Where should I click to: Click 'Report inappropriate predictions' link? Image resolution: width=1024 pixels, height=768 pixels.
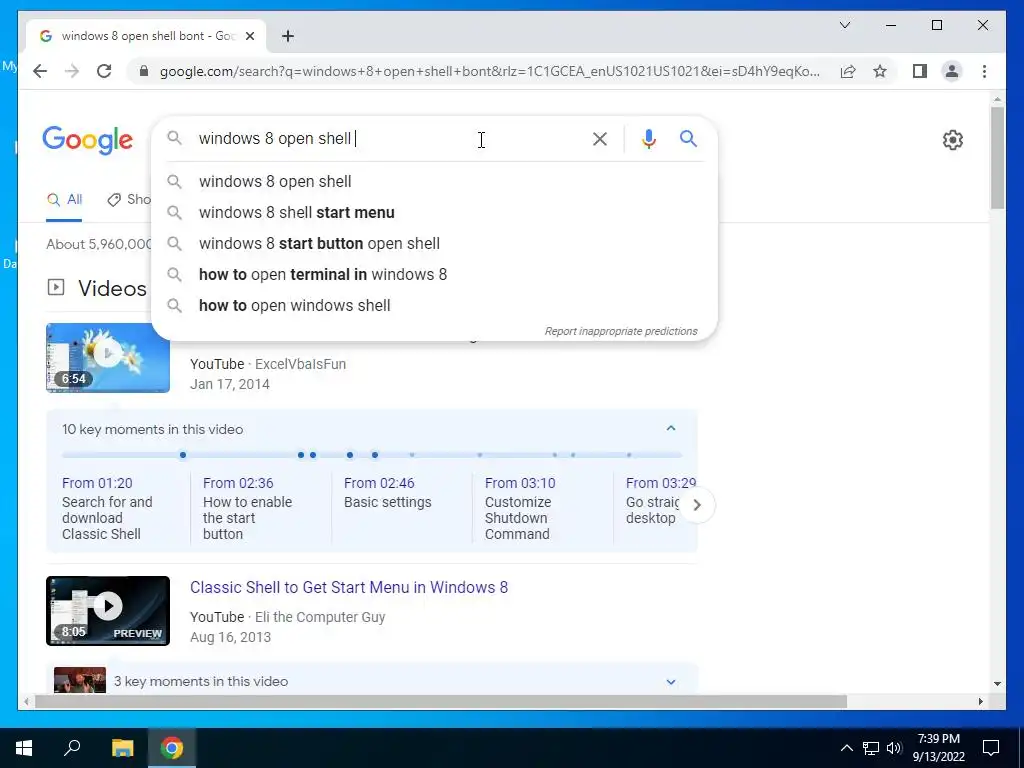[x=621, y=331]
